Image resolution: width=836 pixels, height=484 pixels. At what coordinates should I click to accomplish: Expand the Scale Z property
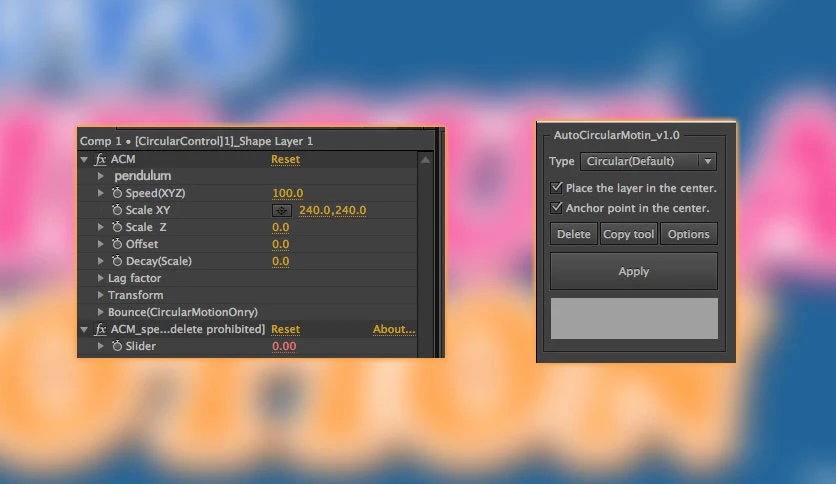[x=100, y=227]
